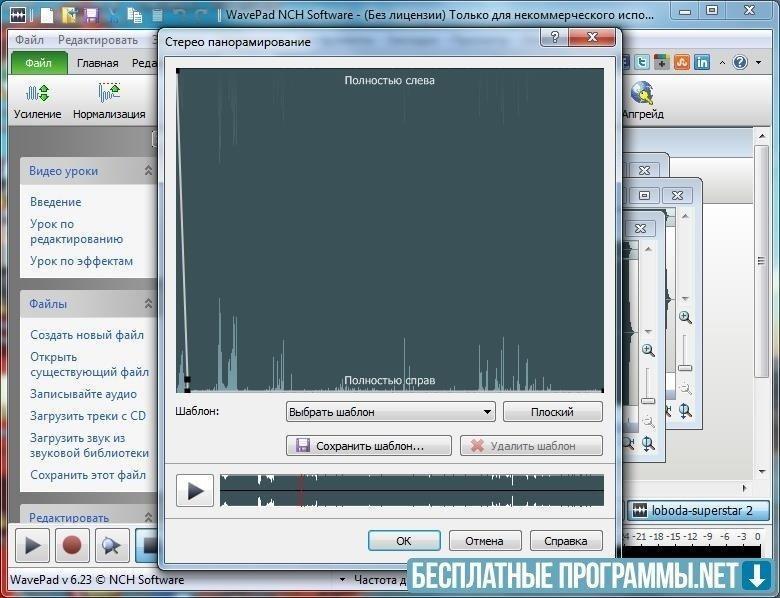Click the Stop button in transport bar

(148, 546)
